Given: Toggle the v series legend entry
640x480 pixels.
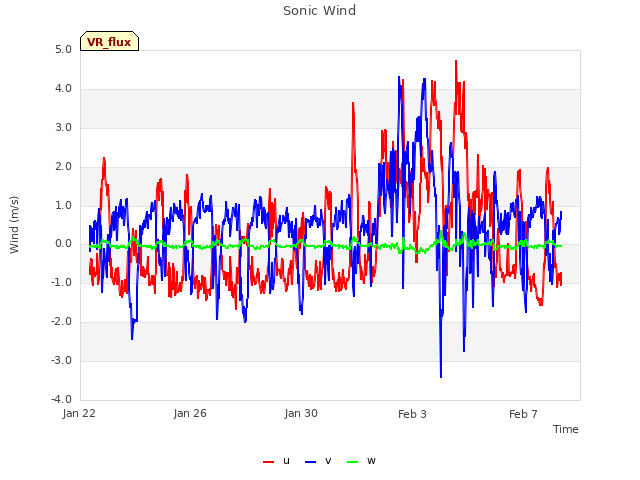Looking at the screenshot, I should pyautogui.click(x=318, y=461).
